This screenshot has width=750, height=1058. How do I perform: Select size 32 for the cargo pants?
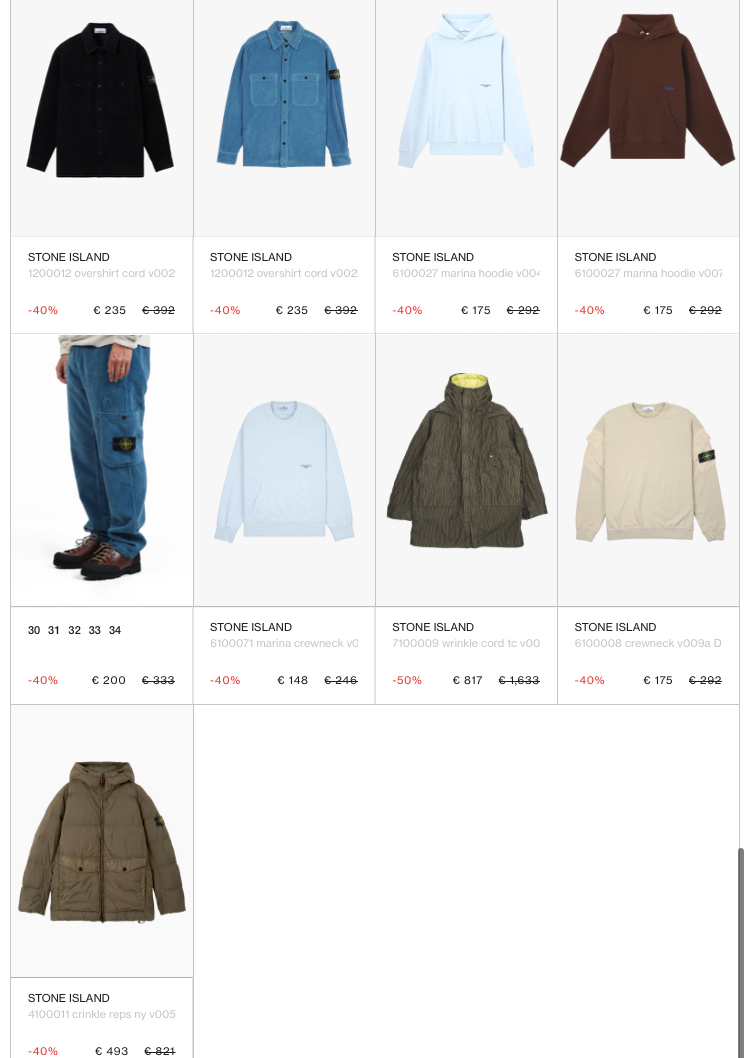pos(74,630)
